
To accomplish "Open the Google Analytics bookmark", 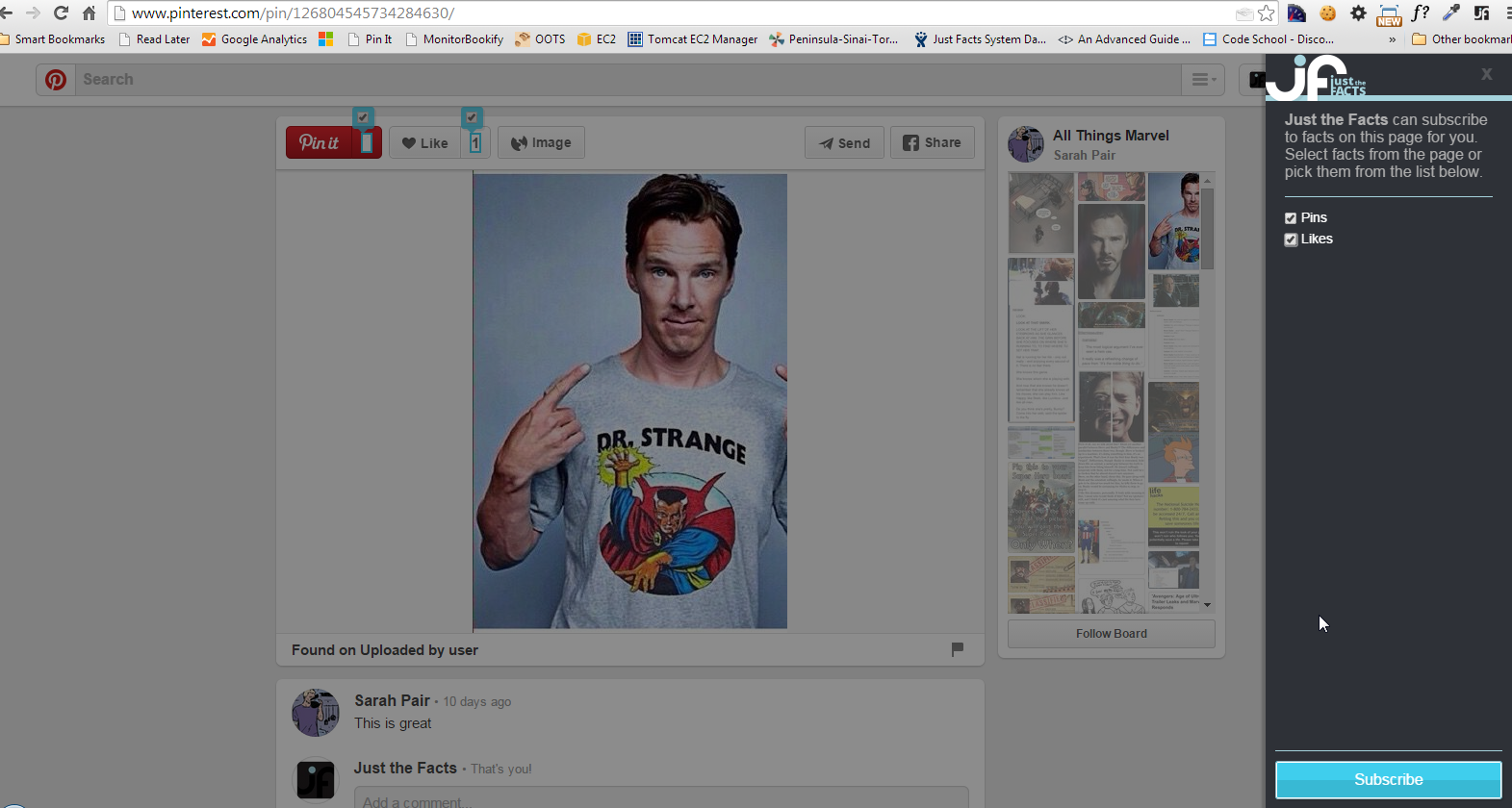I will tap(254, 39).
